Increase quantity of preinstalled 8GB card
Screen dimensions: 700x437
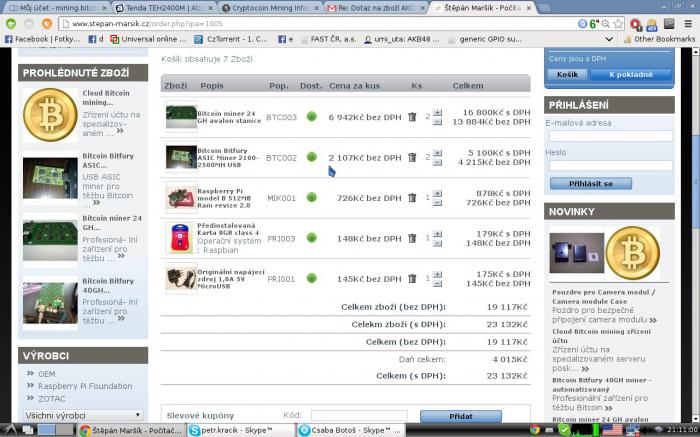click(438, 234)
